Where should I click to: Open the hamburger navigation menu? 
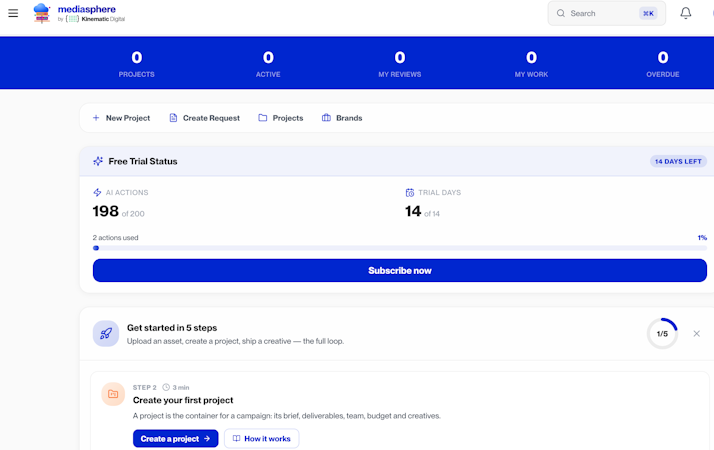[x=13, y=13]
